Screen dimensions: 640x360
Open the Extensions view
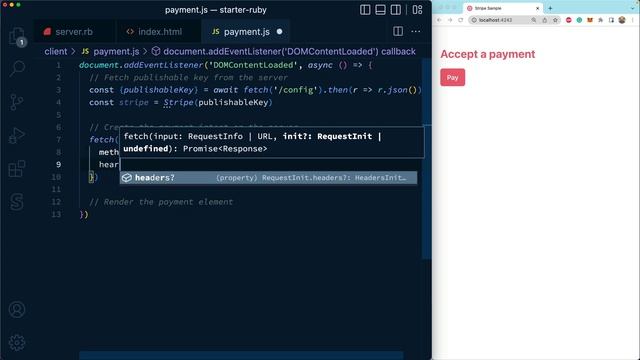click(17, 169)
